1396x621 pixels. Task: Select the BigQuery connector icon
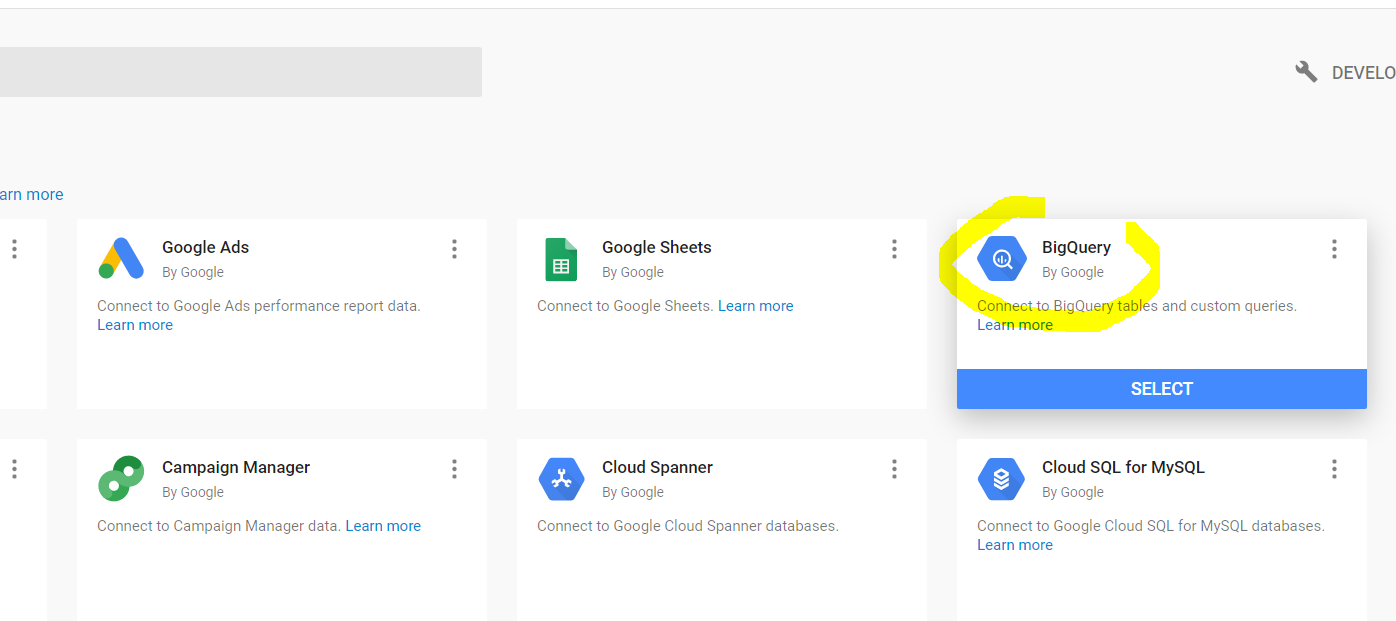coord(1001,258)
